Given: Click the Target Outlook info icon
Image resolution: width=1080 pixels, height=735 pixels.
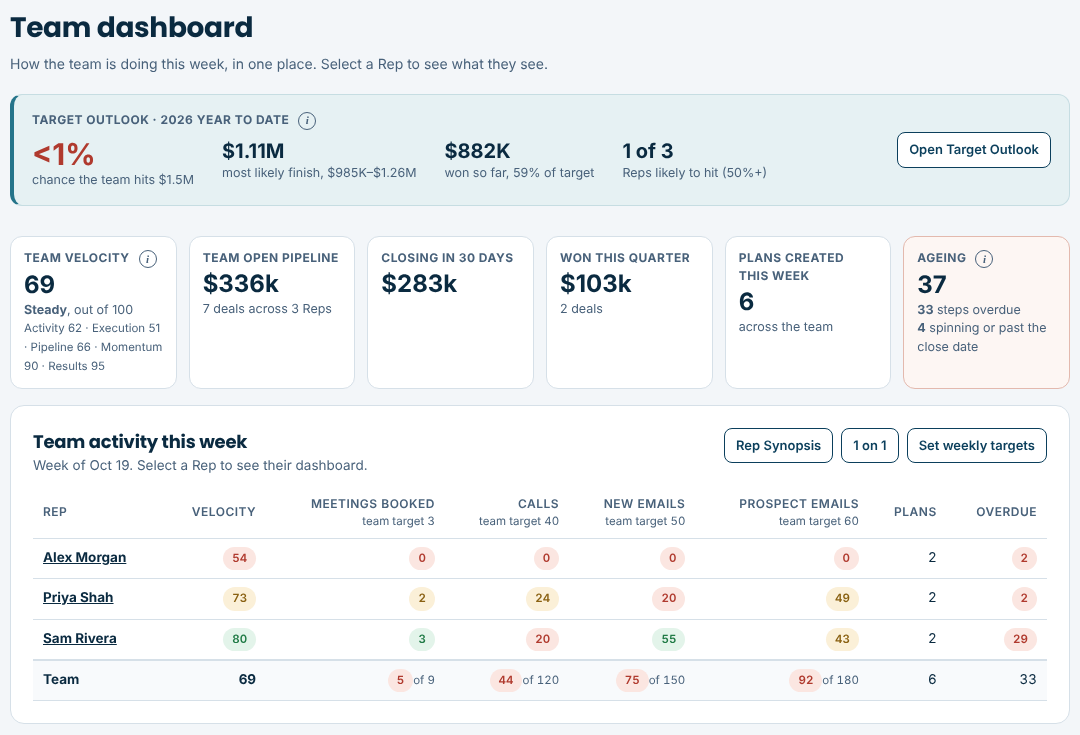Looking at the screenshot, I should coord(307,121).
